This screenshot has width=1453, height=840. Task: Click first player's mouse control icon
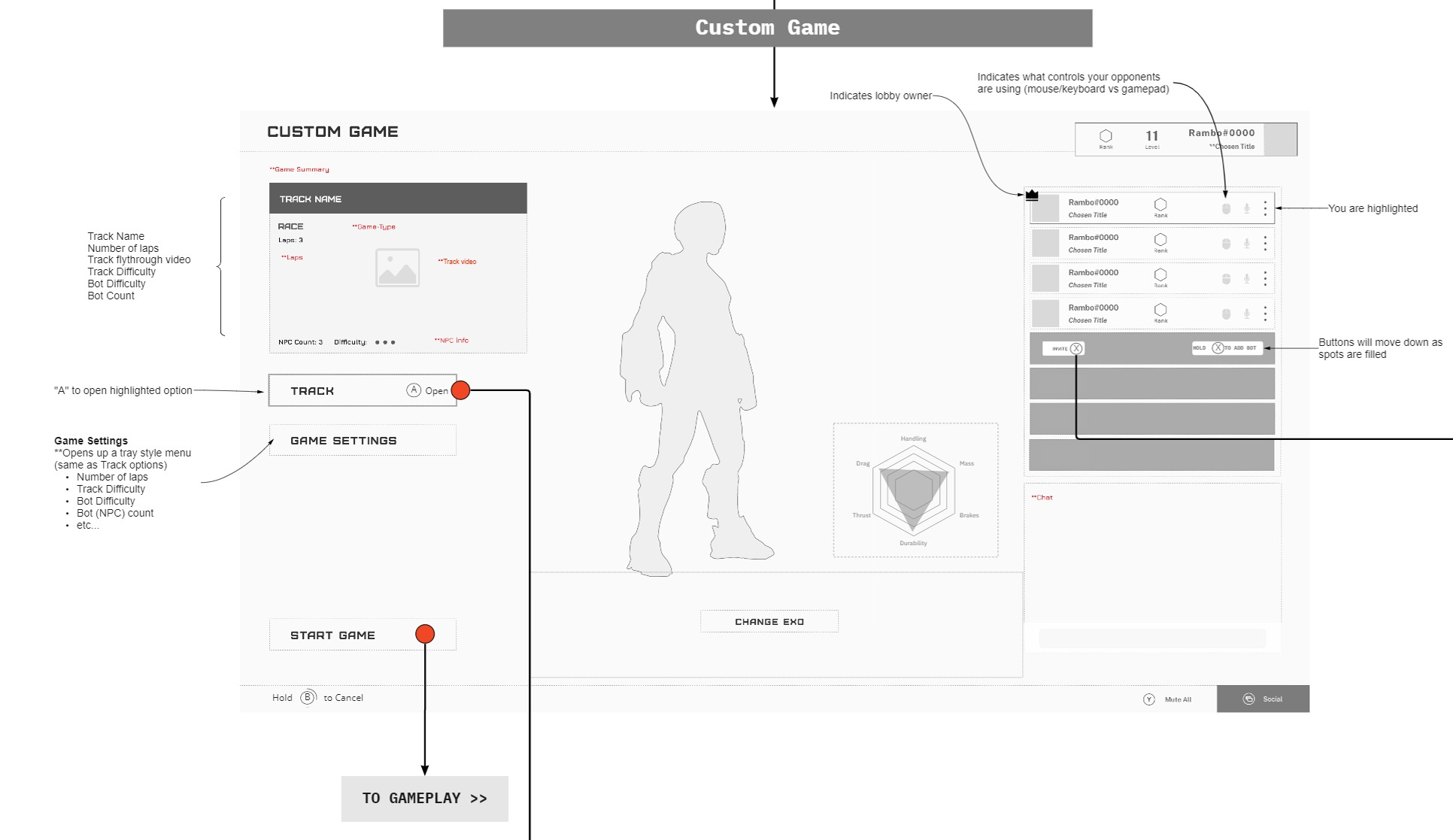[x=1226, y=208]
